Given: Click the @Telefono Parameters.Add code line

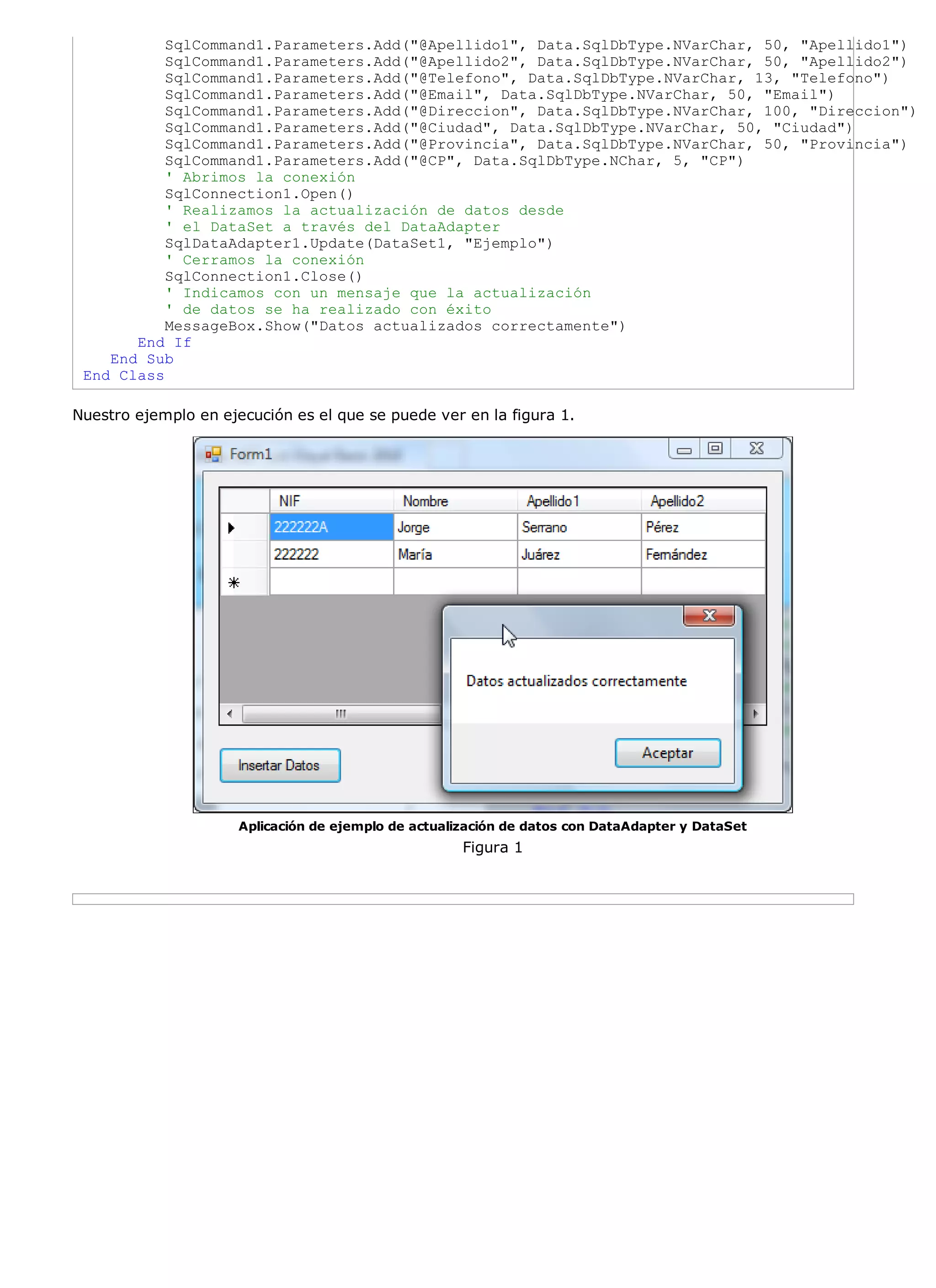Looking at the screenshot, I should (x=527, y=78).
